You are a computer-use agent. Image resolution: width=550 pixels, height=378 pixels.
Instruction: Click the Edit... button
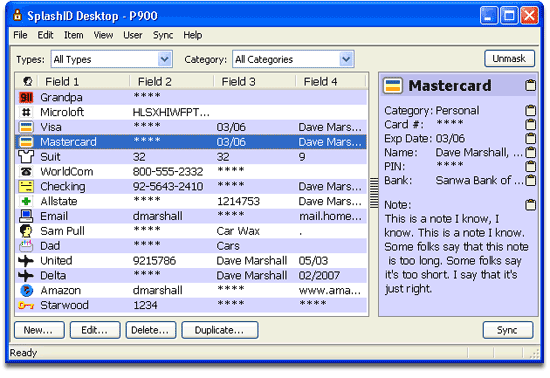[x=95, y=330]
